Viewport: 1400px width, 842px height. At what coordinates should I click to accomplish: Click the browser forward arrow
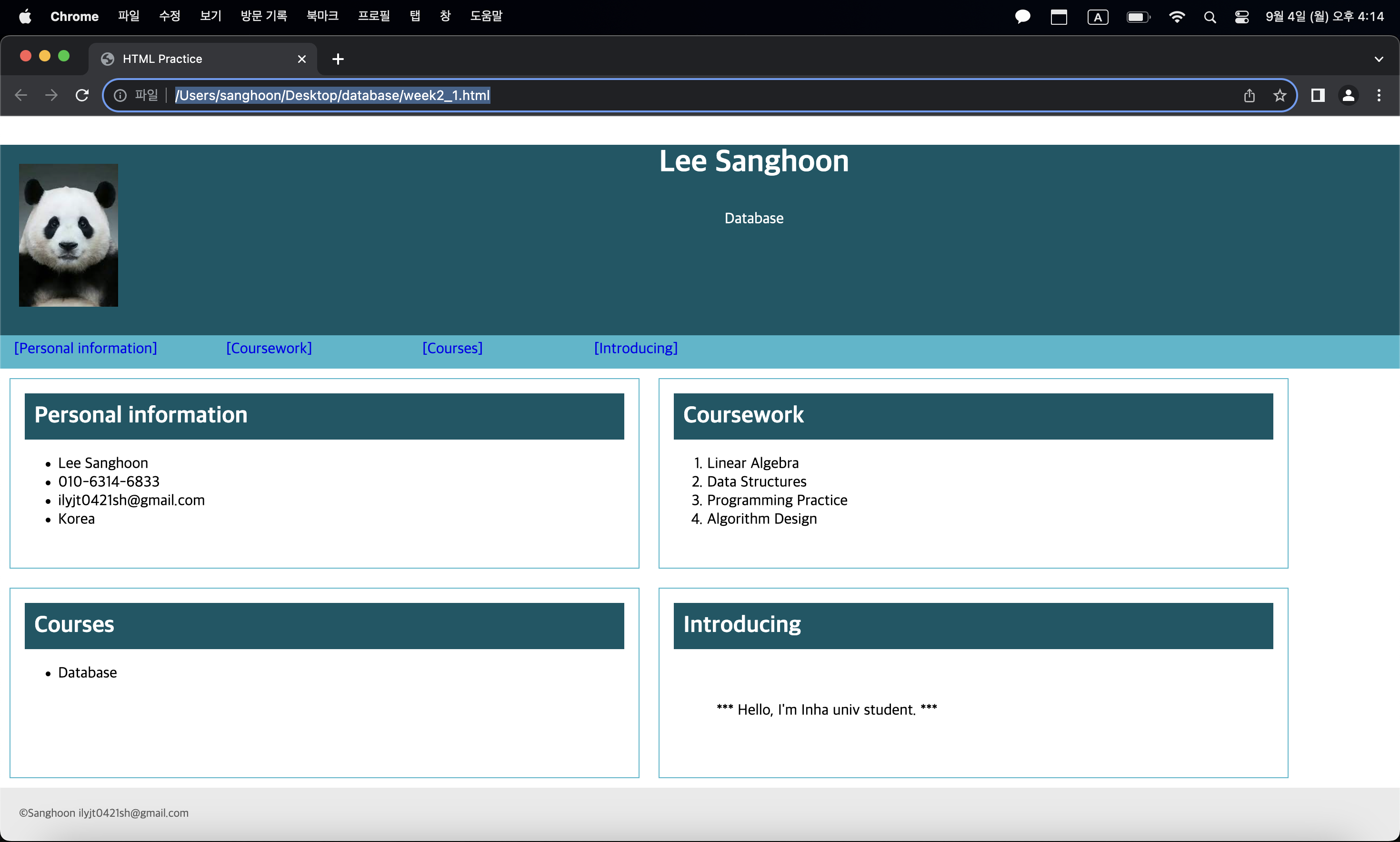pyautogui.click(x=51, y=95)
